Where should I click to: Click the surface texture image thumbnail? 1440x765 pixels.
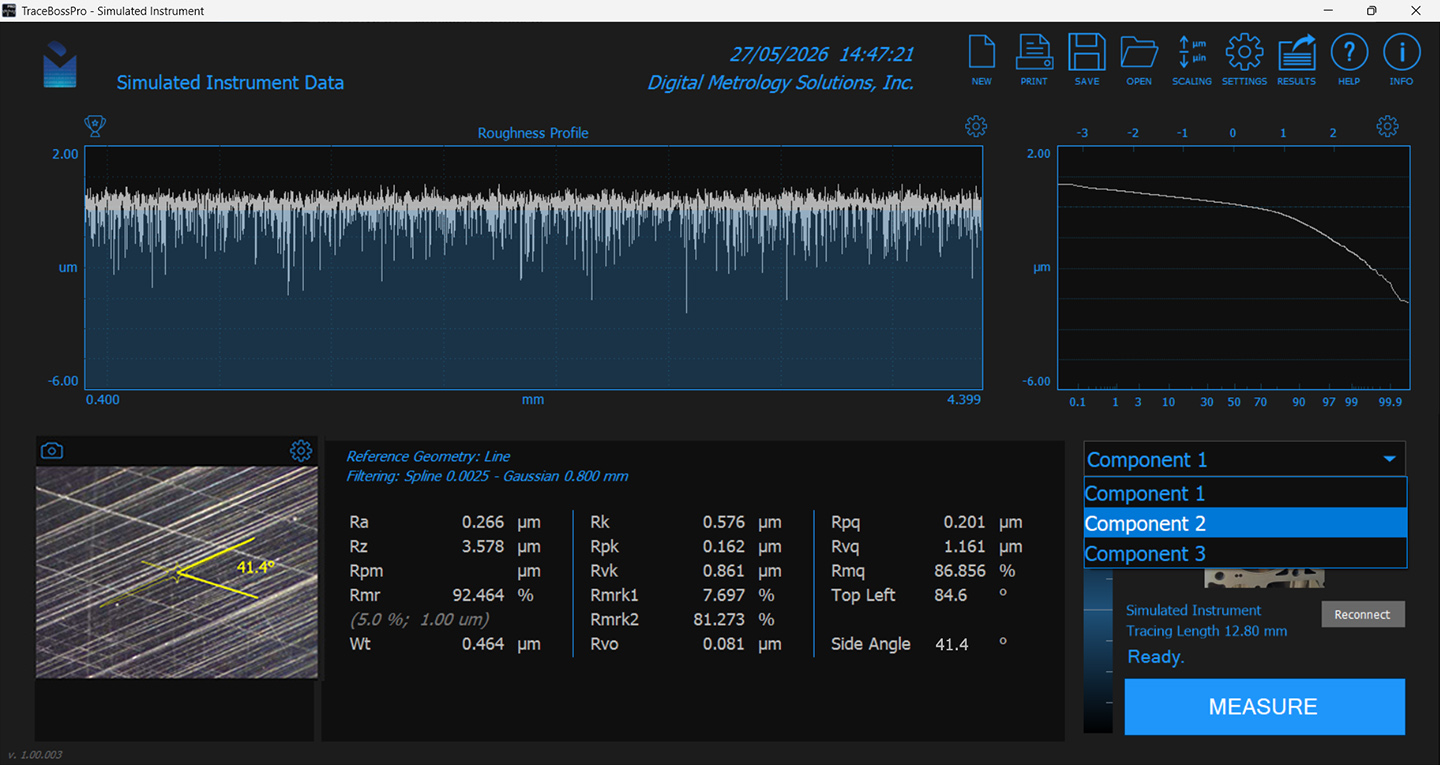point(177,572)
